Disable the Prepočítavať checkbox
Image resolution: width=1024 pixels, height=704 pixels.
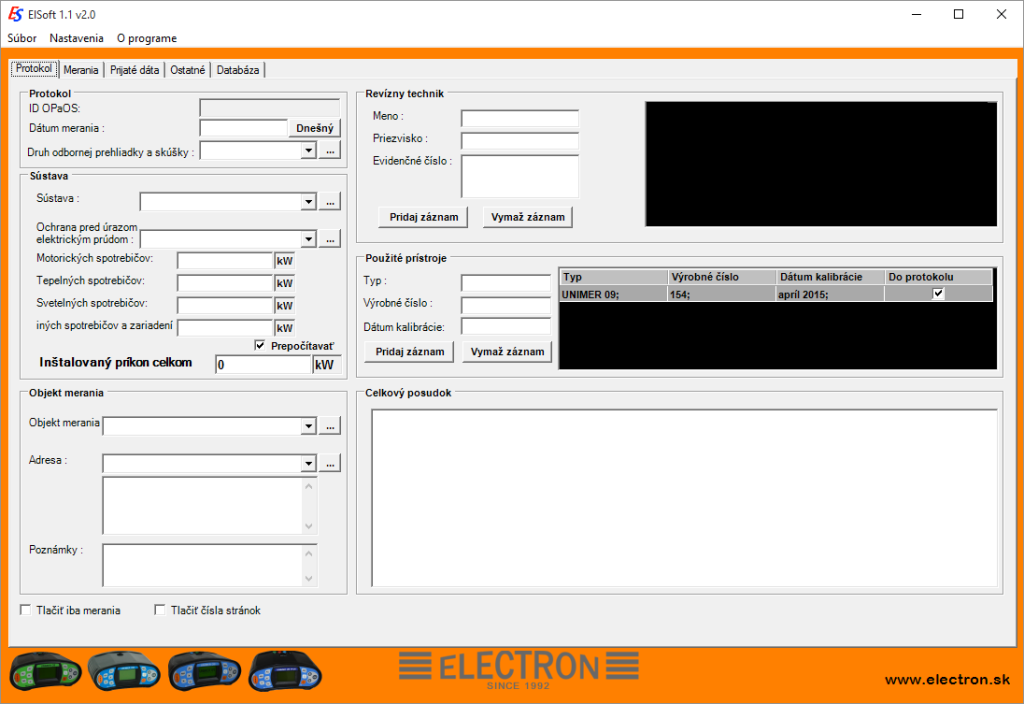pos(260,345)
